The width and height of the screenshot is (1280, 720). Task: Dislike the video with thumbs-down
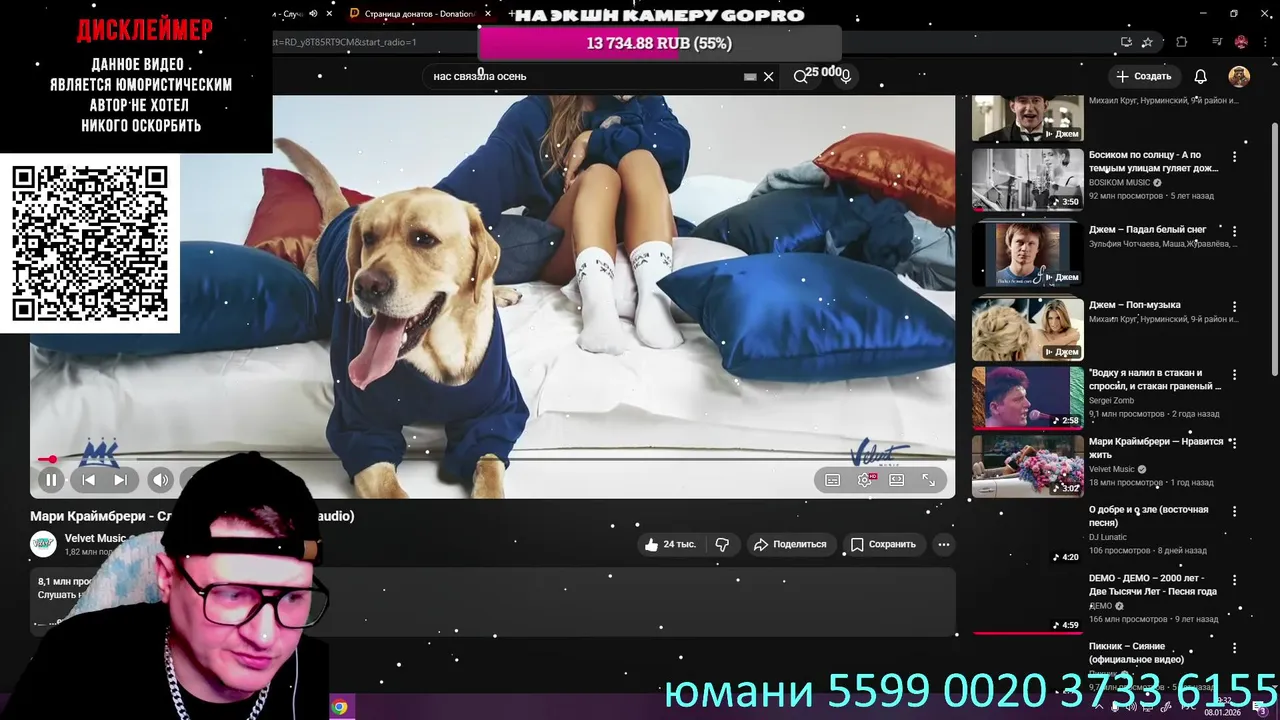[722, 544]
